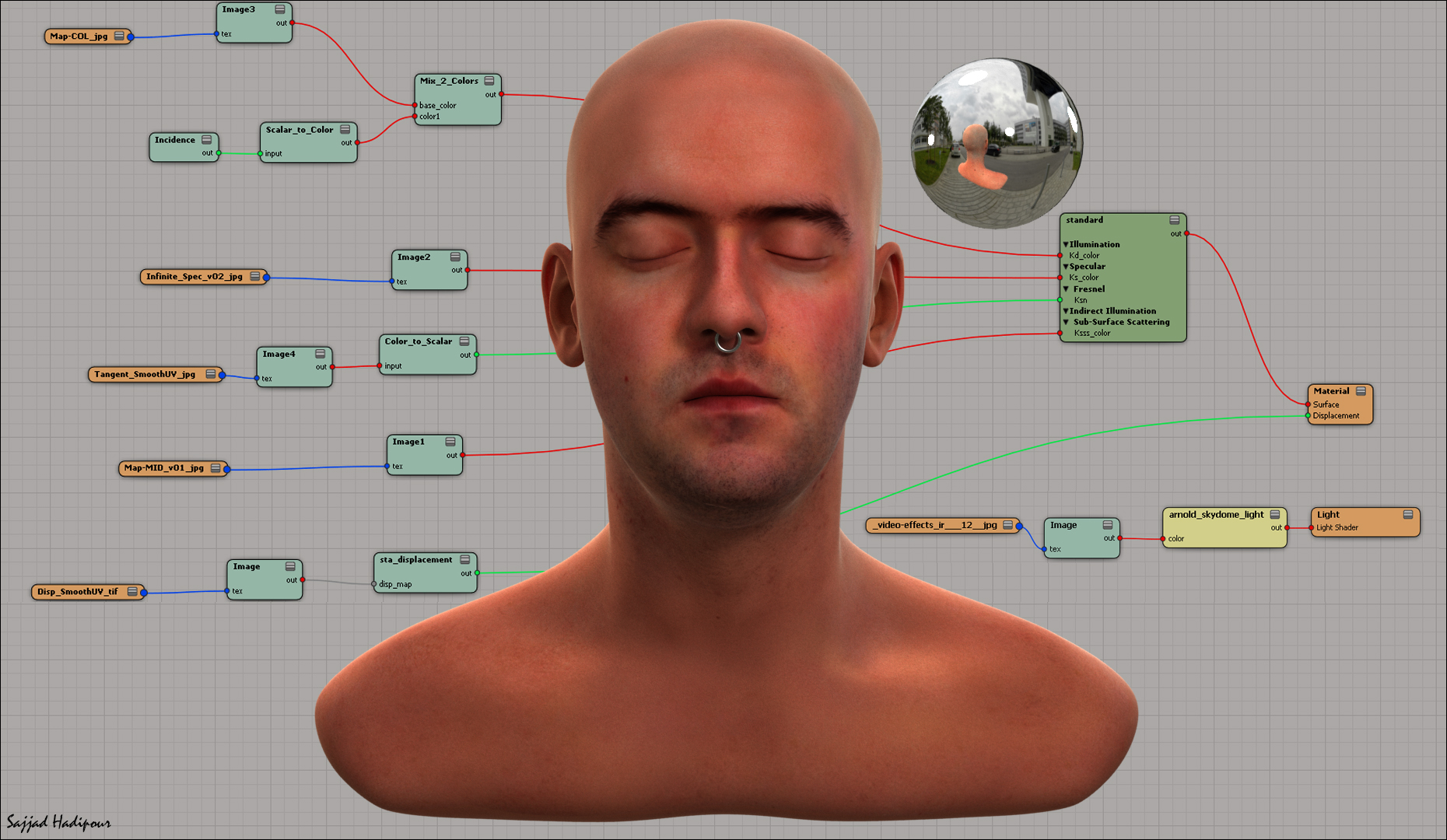Collapse the Image node feeding arnold_skydome_light
The width and height of the screenshot is (1447, 840).
pyautogui.click(x=1108, y=525)
